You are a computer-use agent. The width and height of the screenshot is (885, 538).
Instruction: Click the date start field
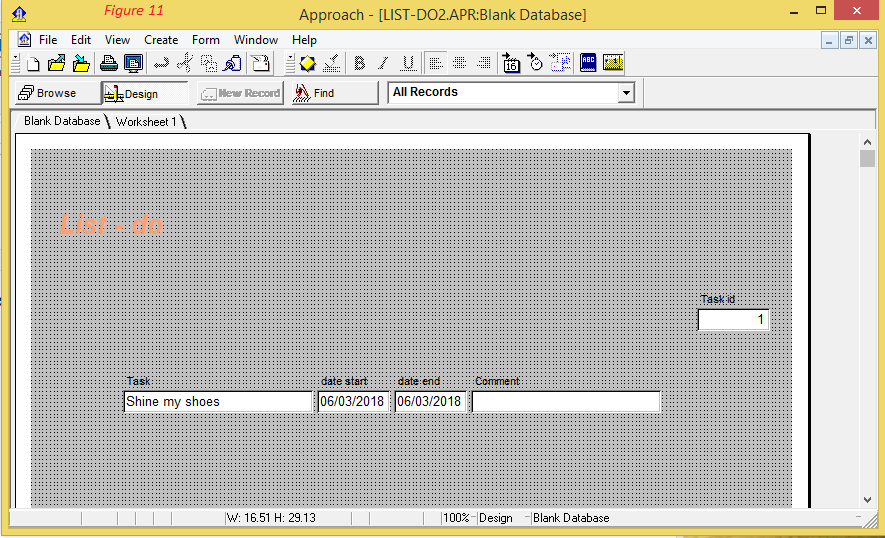tap(353, 401)
